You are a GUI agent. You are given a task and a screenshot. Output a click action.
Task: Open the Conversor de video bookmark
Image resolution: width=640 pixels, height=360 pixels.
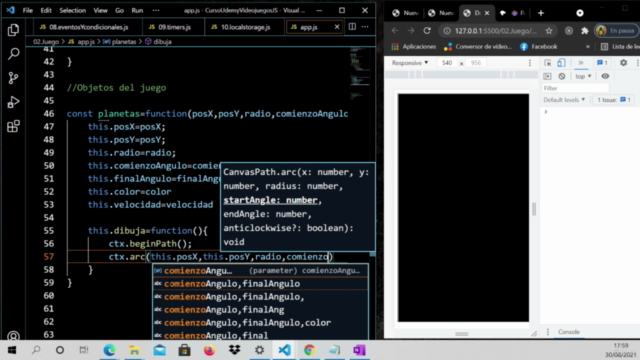coord(478,47)
